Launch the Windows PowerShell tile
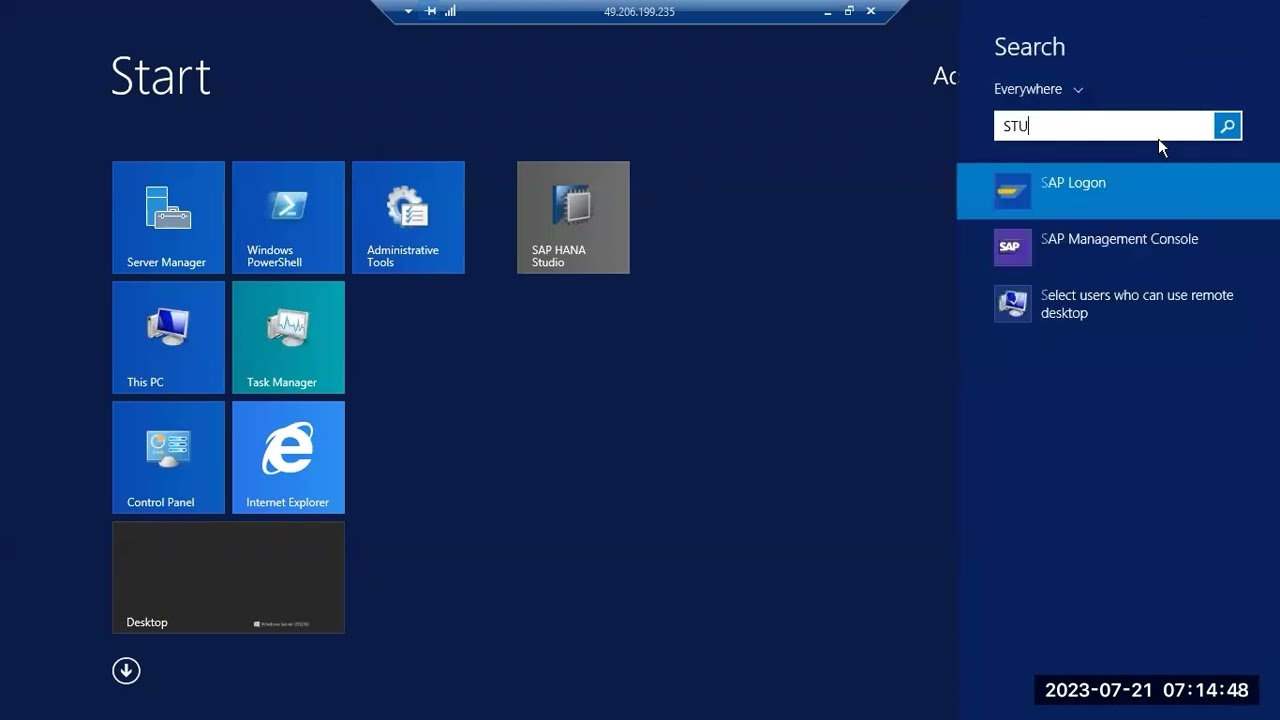Viewport: 1280px width, 720px height. 288,217
